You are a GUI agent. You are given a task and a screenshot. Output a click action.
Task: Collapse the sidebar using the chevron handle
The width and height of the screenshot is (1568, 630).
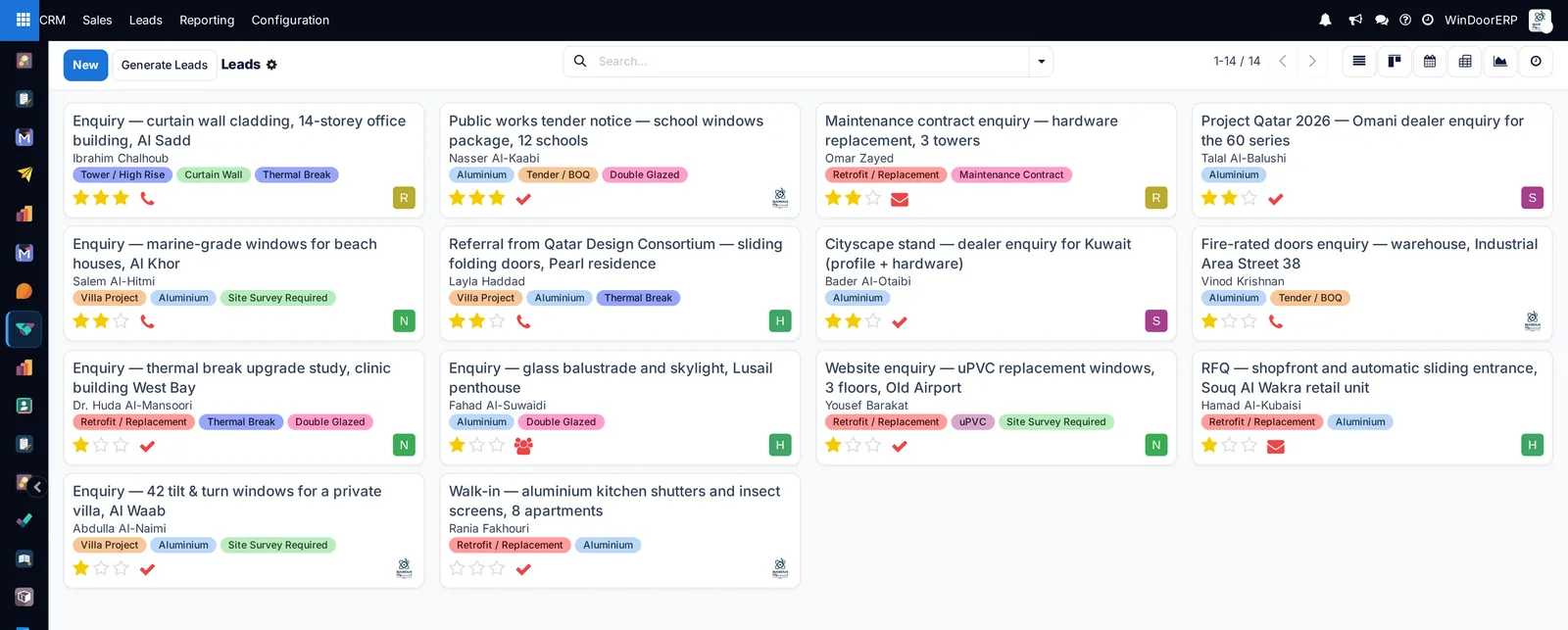[37, 487]
